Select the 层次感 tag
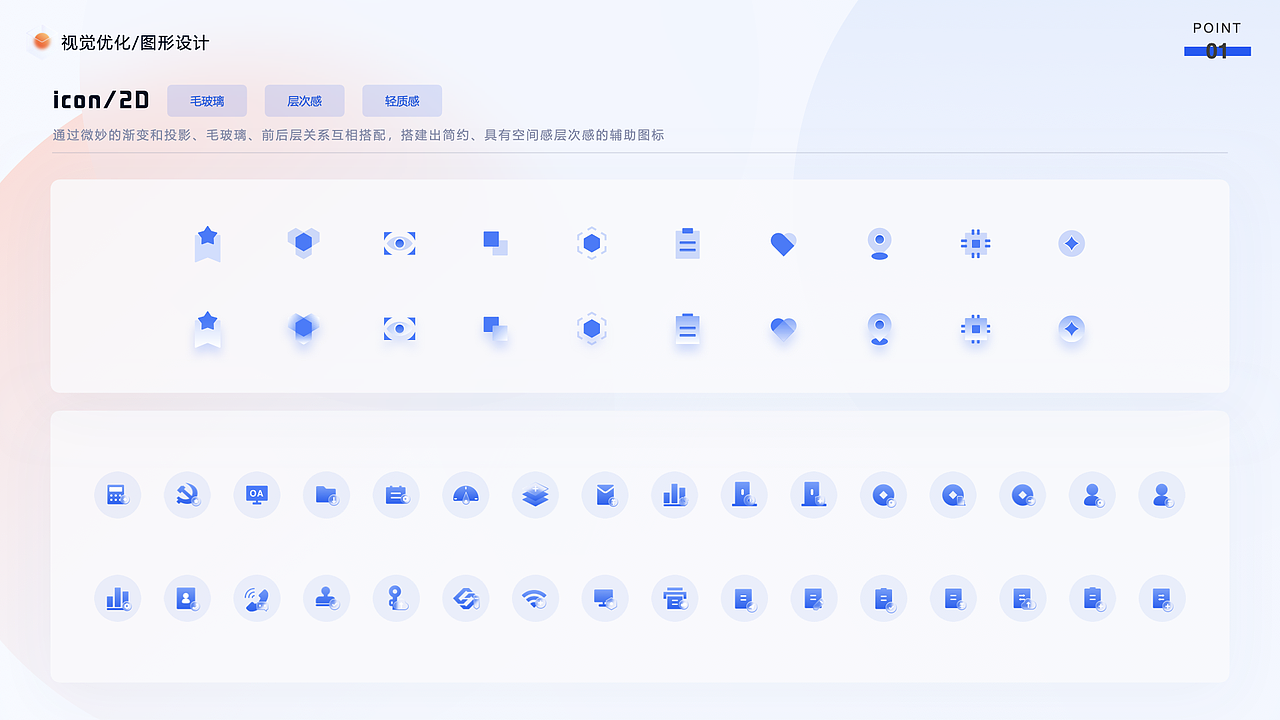This screenshot has height=720, width=1280. pyautogui.click(x=304, y=101)
